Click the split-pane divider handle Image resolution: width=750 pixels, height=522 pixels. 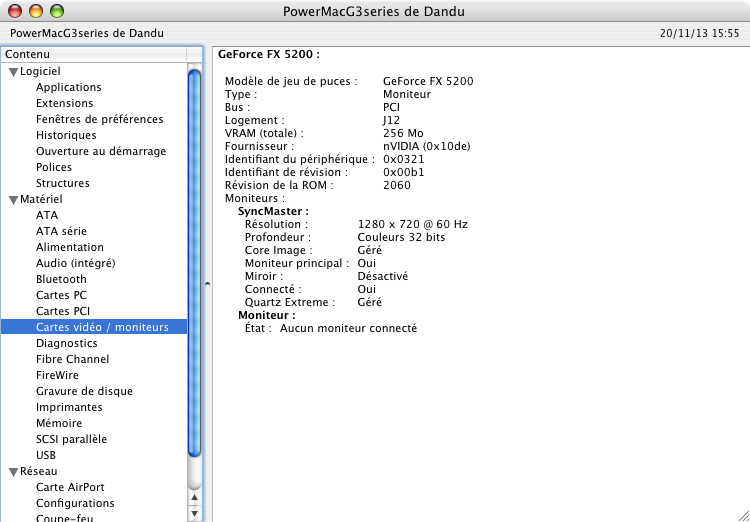click(207, 284)
